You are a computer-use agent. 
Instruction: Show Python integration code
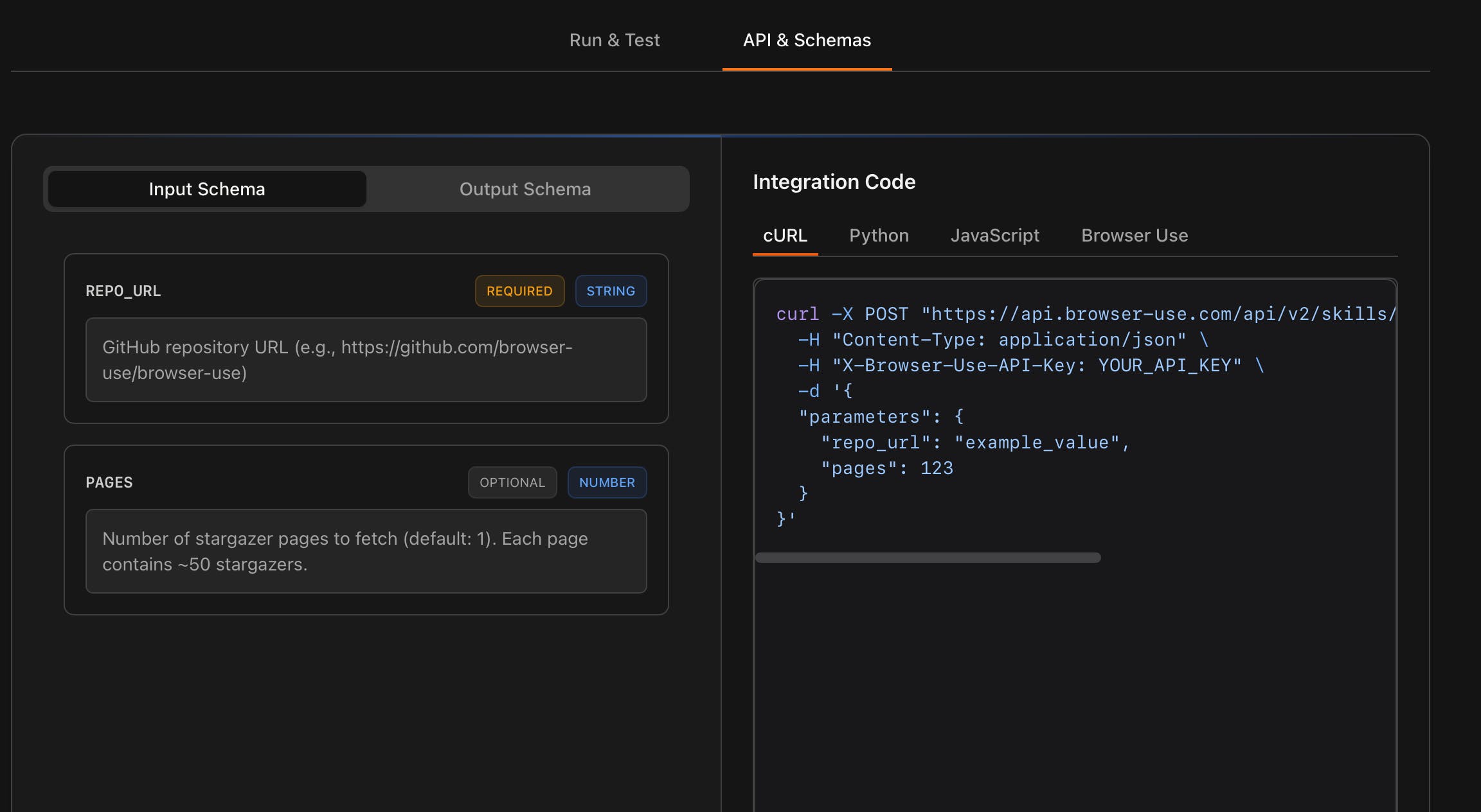[878, 235]
